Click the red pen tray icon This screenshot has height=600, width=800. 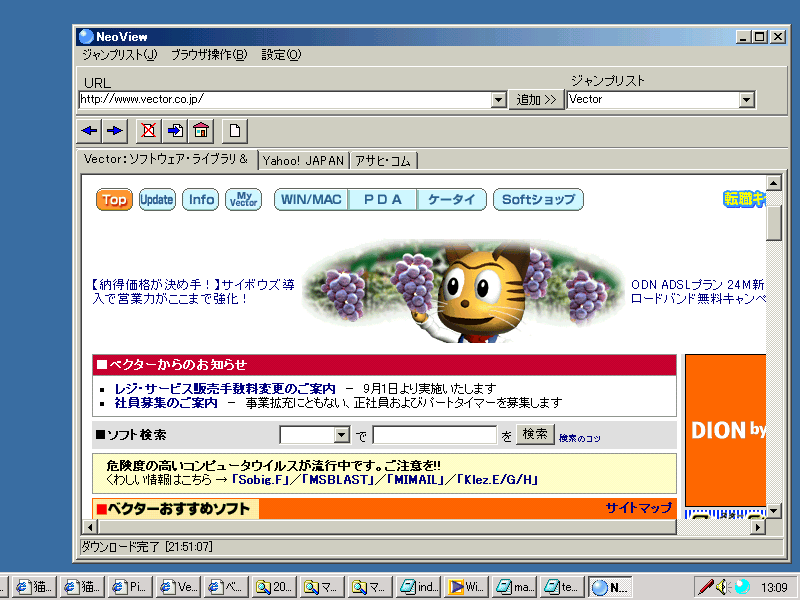pyautogui.click(x=706, y=587)
